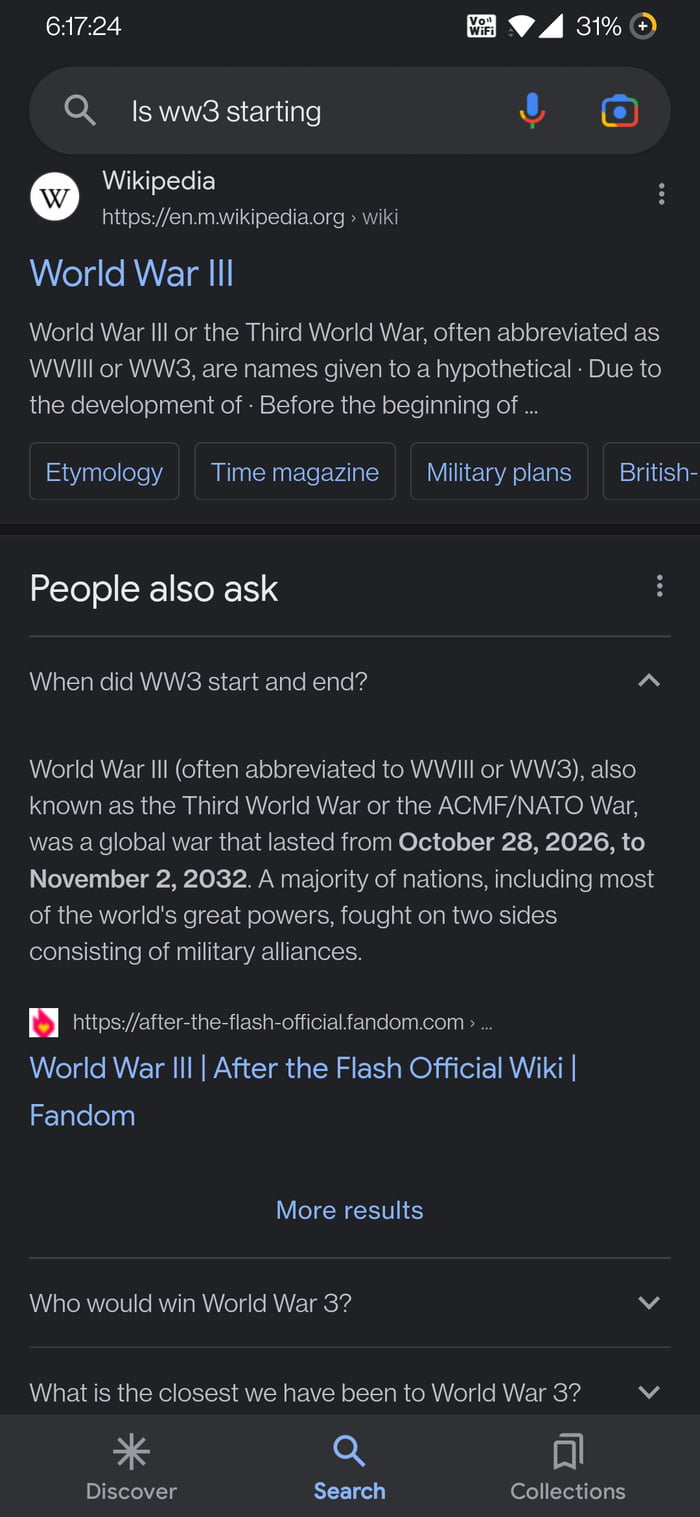This screenshot has height=1517, width=700.
Task: Tap the battery saver icon in status bar
Action: click(643, 26)
